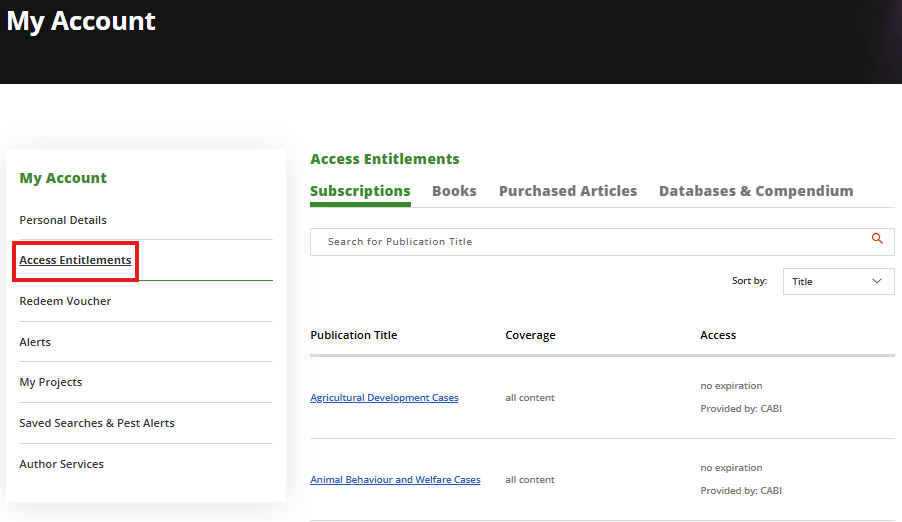Switch to the Books tab
Viewport: 902px width, 522px height.
point(454,191)
